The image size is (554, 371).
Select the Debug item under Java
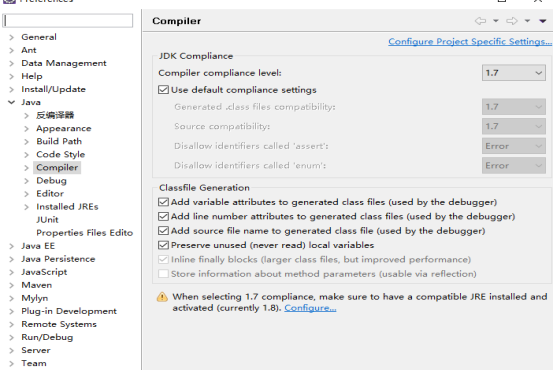click(51, 181)
